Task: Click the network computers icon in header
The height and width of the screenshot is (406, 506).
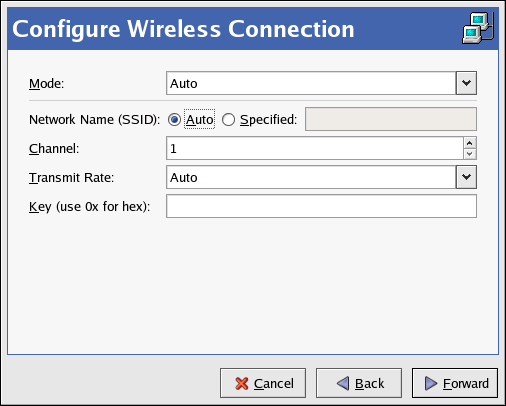Action: coord(478,28)
